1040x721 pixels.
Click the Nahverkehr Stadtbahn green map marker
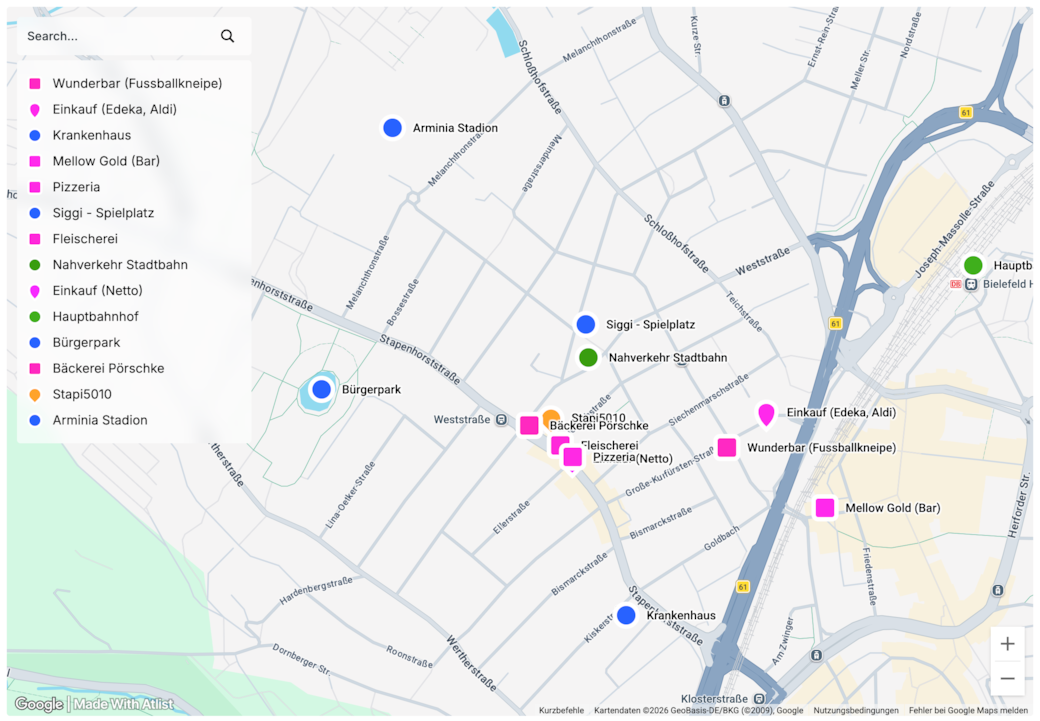point(588,357)
